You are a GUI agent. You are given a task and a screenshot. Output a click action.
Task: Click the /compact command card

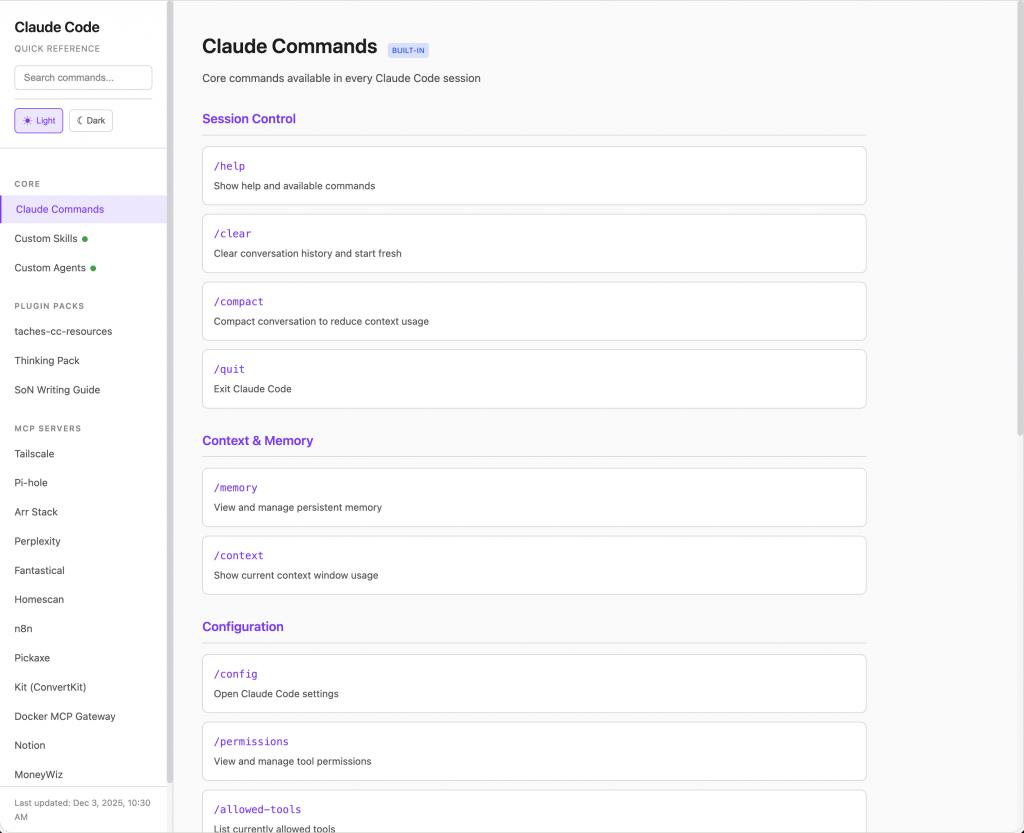tap(534, 311)
